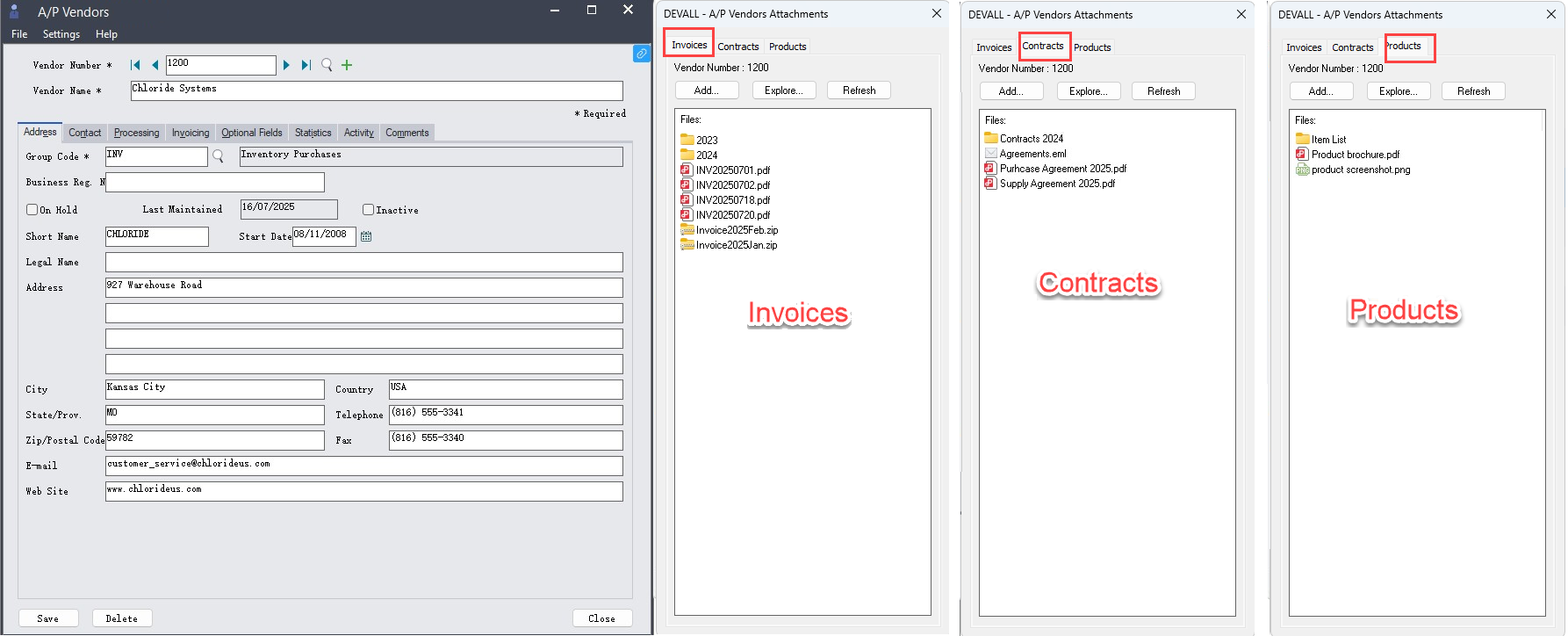The image size is (1568, 636).
Task: Tick the Inactive checkbox
Action: point(369,210)
